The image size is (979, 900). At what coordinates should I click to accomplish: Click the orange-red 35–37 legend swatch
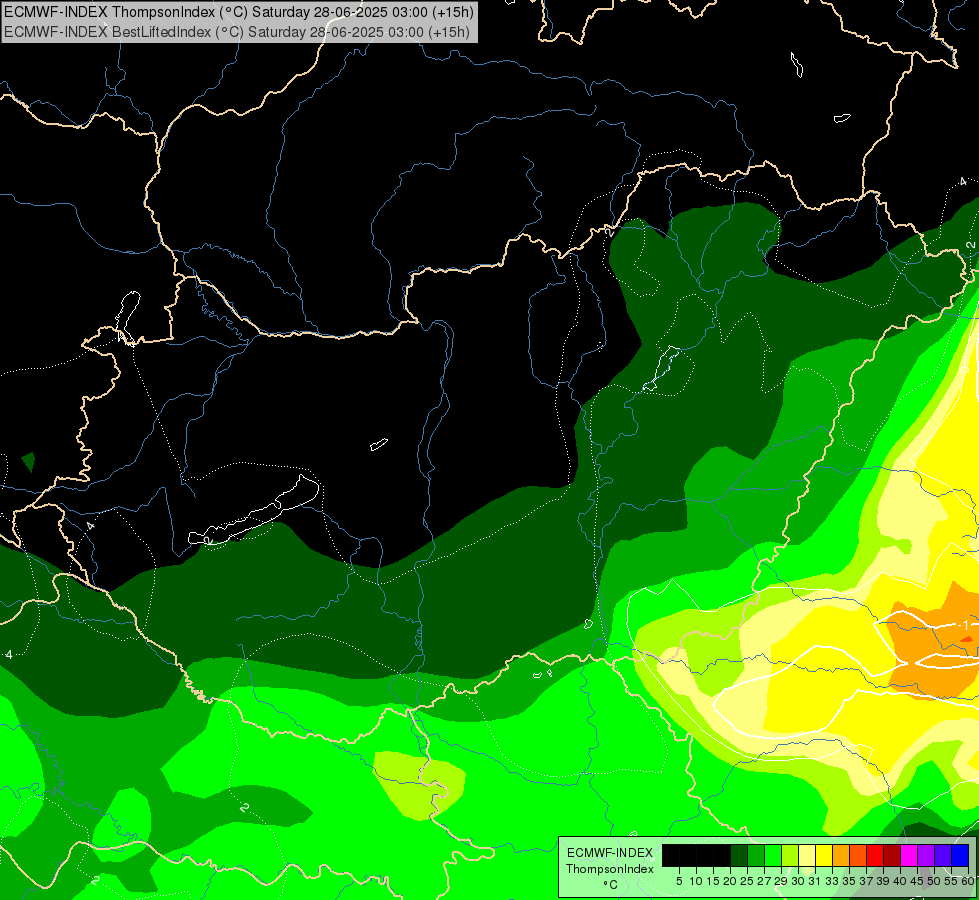tap(858, 855)
